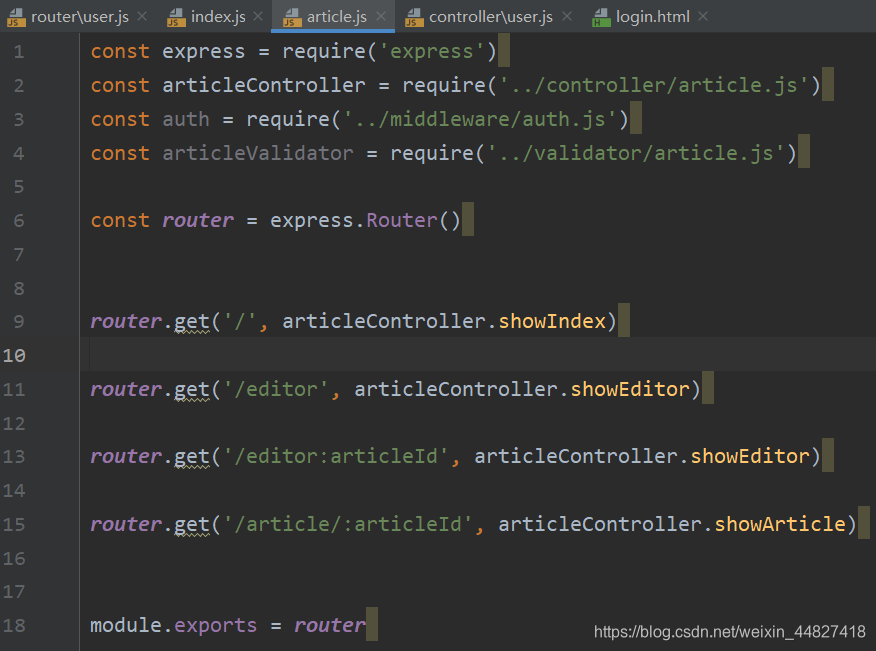Close the article.js tab
Viewport: 876px width, 651px height.
pos(380,16)
